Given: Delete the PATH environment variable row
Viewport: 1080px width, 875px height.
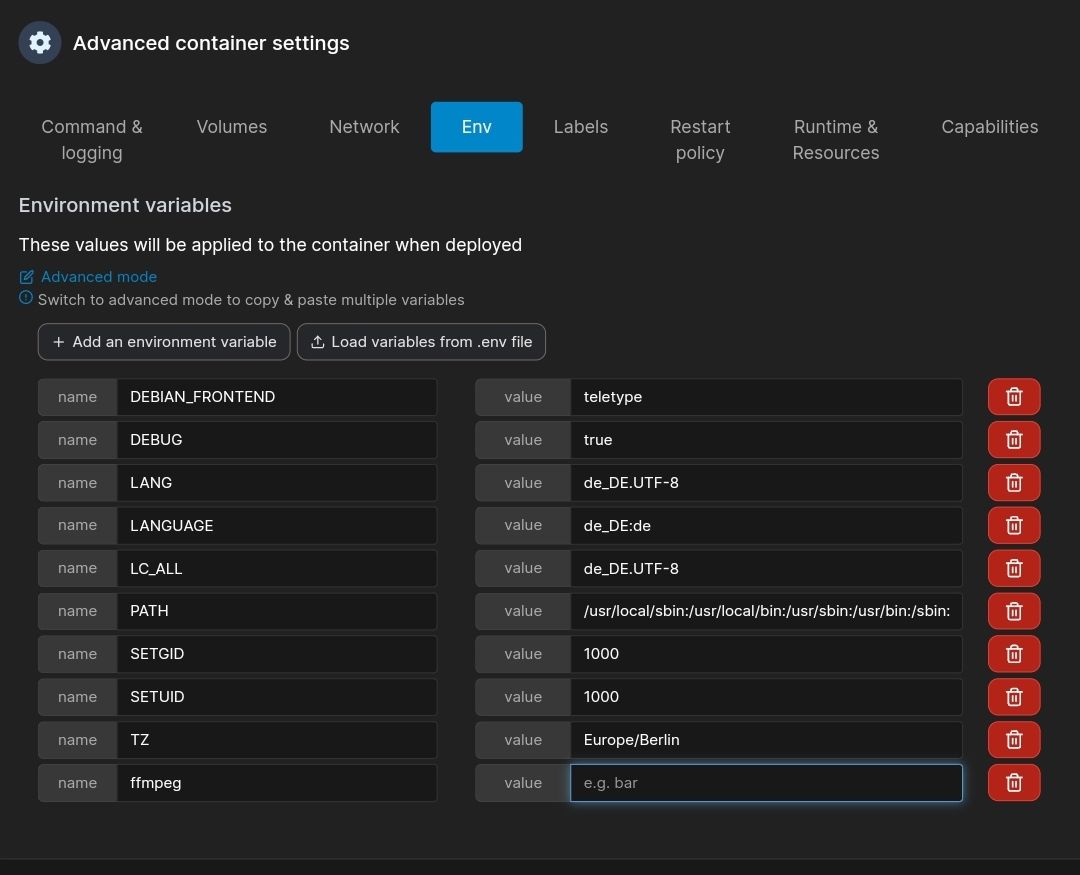Looking at the screenshot, I should point(1013,611).
